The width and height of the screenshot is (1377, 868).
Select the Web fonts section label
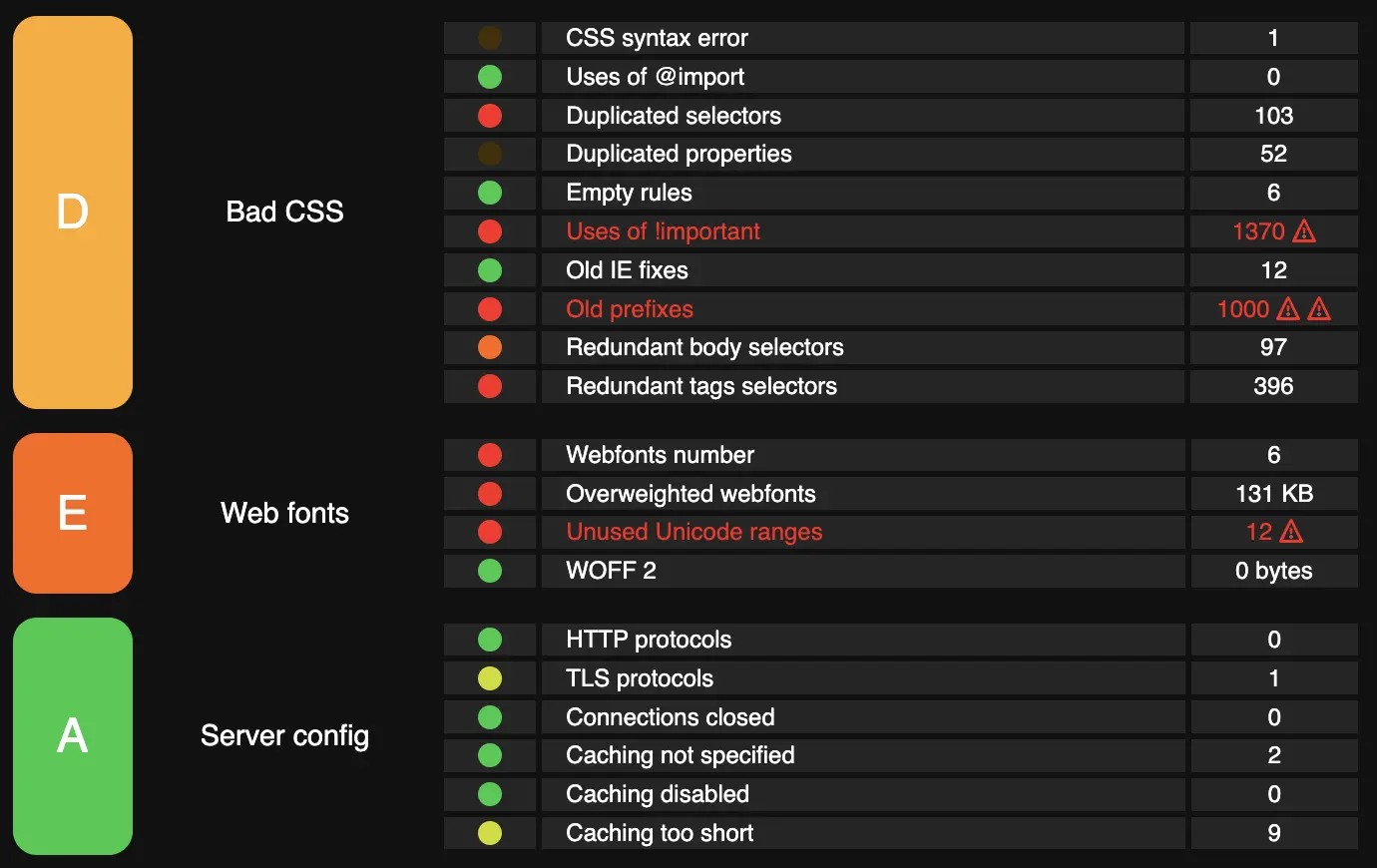point(284,514)
